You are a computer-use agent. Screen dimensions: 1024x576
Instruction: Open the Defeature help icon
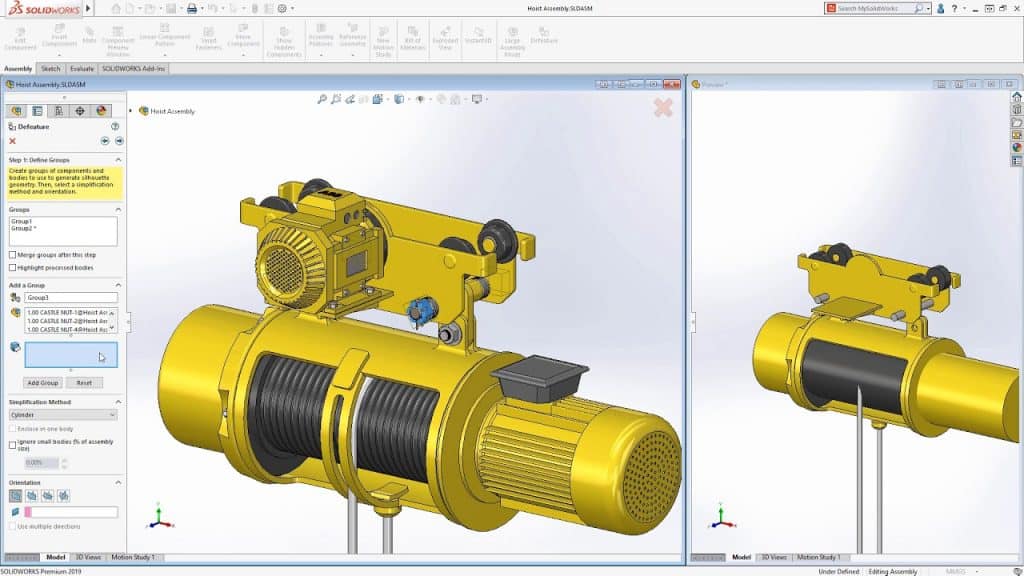tap(115, 127)
